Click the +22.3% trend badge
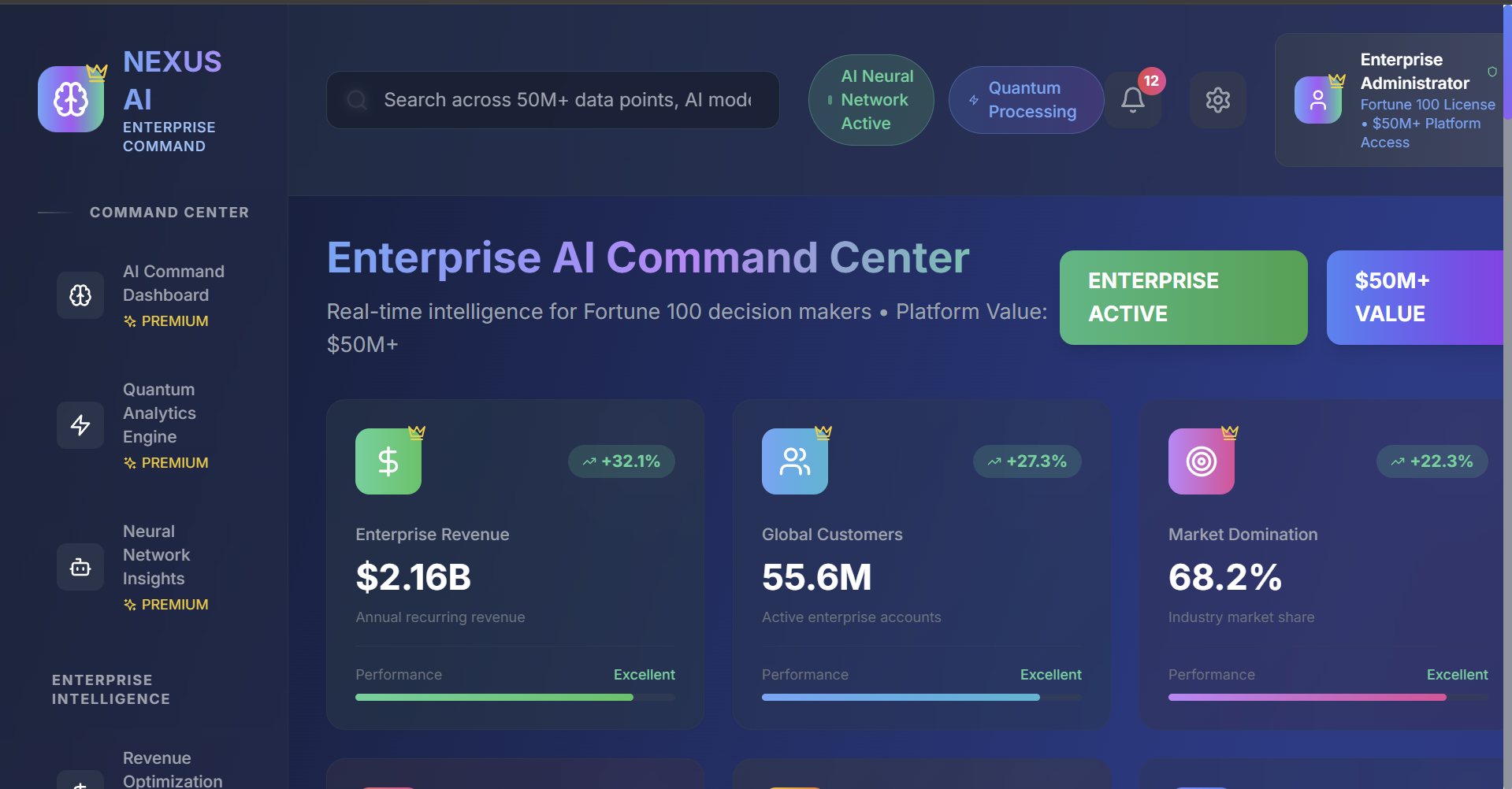Viewport: 1512px width, 789px height. coord(1432,461)
